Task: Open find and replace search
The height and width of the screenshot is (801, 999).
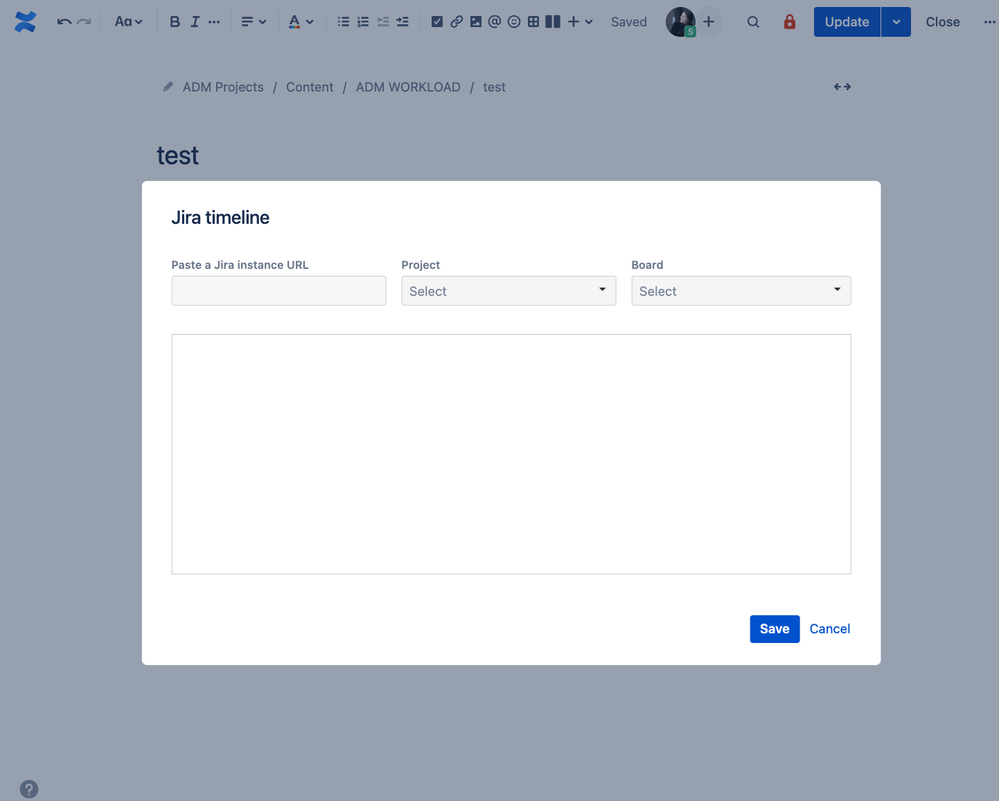Action: [753, 22]
